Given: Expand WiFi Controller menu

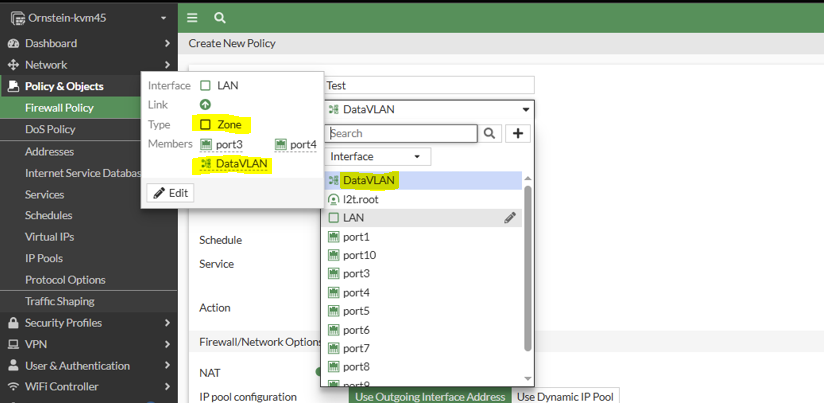Looking at the screenshot, I should [x=167, y=387].
